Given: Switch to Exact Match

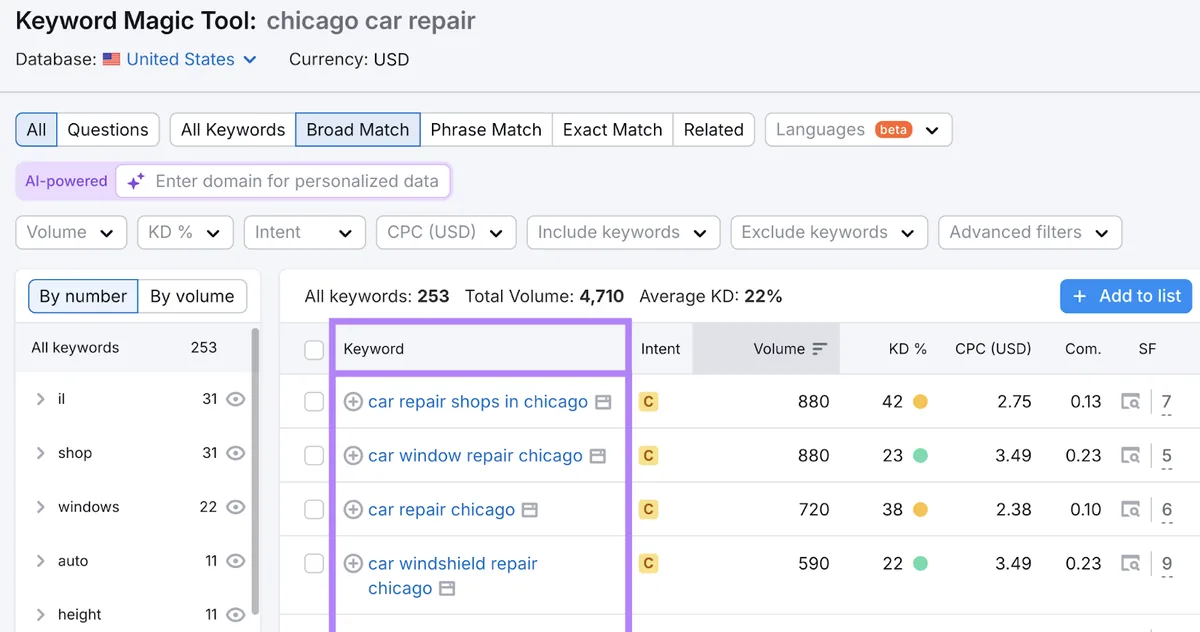Looking at the screenshot, I should [612, 130].
